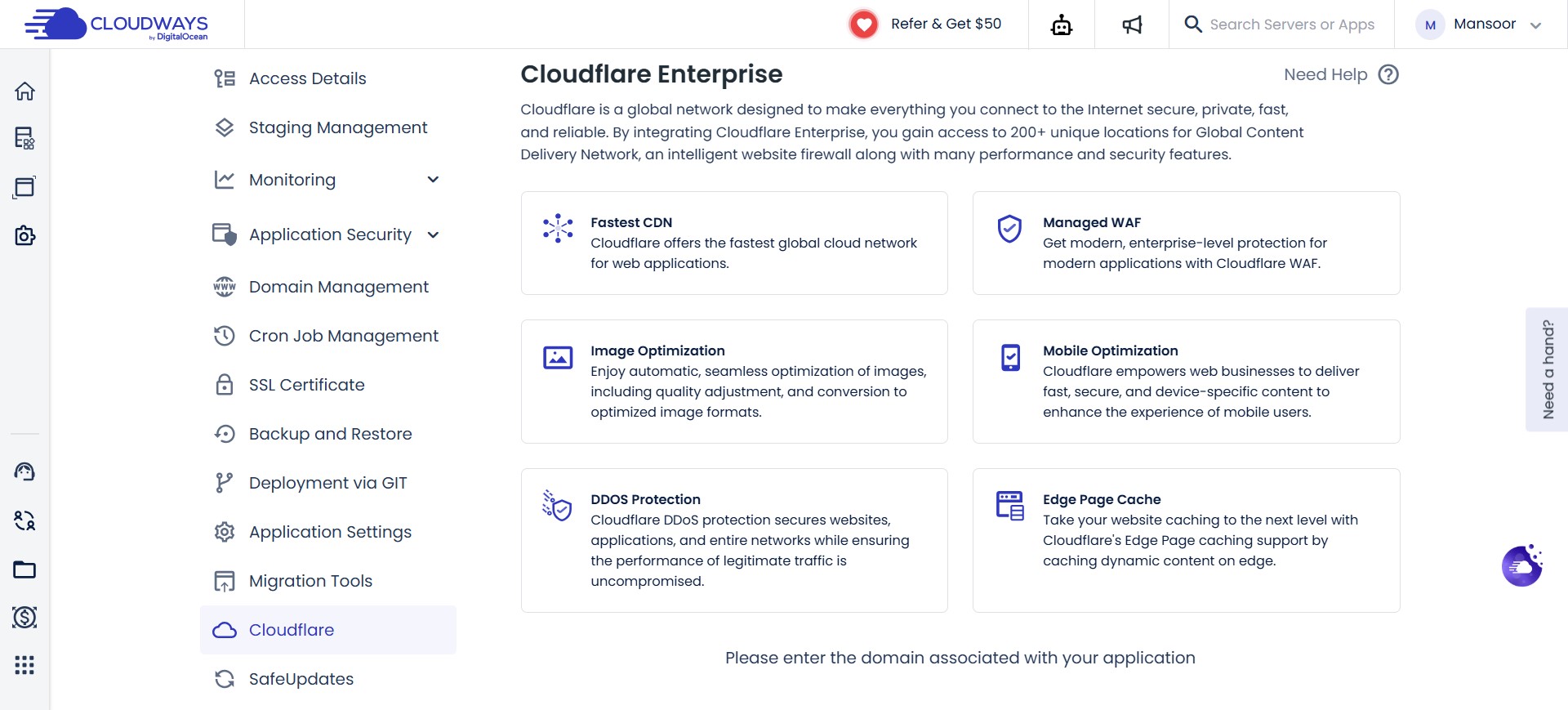Click the Cloudflare Enterprise page heading
Screen dimensions: 1568x710
[x=652, y=74]
